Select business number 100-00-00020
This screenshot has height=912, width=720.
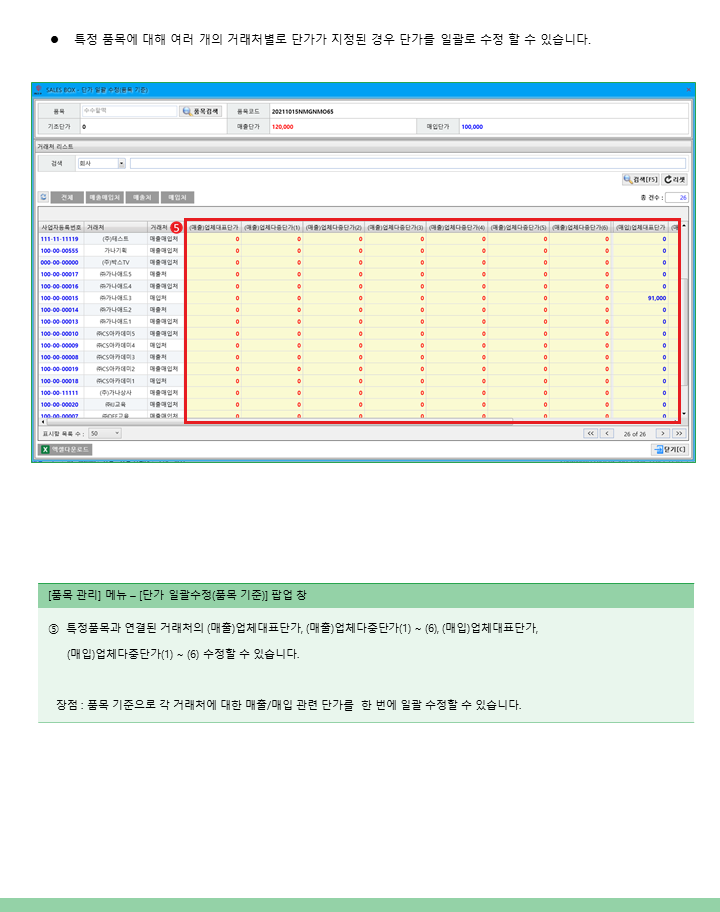coord(59,405)
